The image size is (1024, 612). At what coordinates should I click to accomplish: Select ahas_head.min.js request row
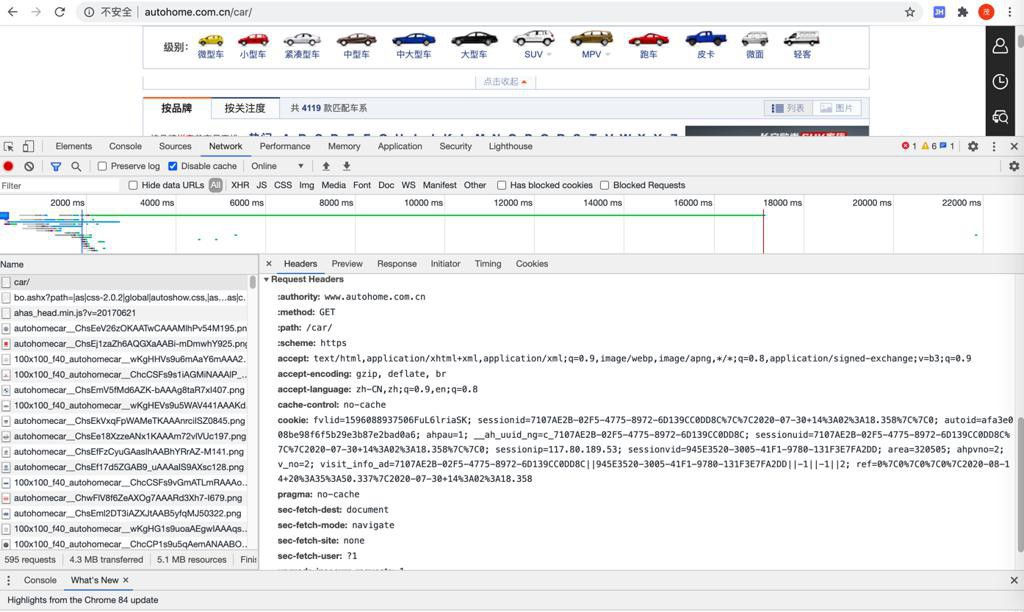click(124, 313)
